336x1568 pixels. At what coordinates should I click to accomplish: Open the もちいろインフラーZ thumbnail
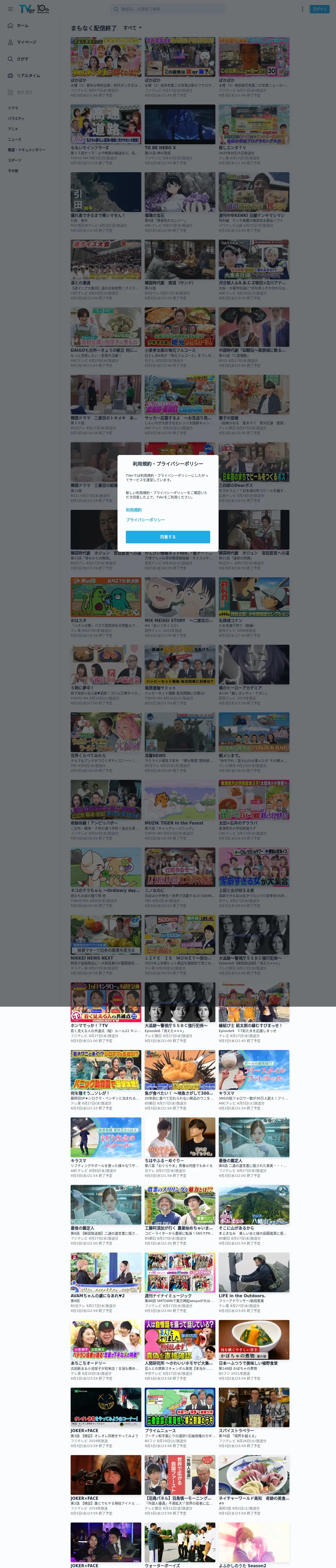point(105,124)
